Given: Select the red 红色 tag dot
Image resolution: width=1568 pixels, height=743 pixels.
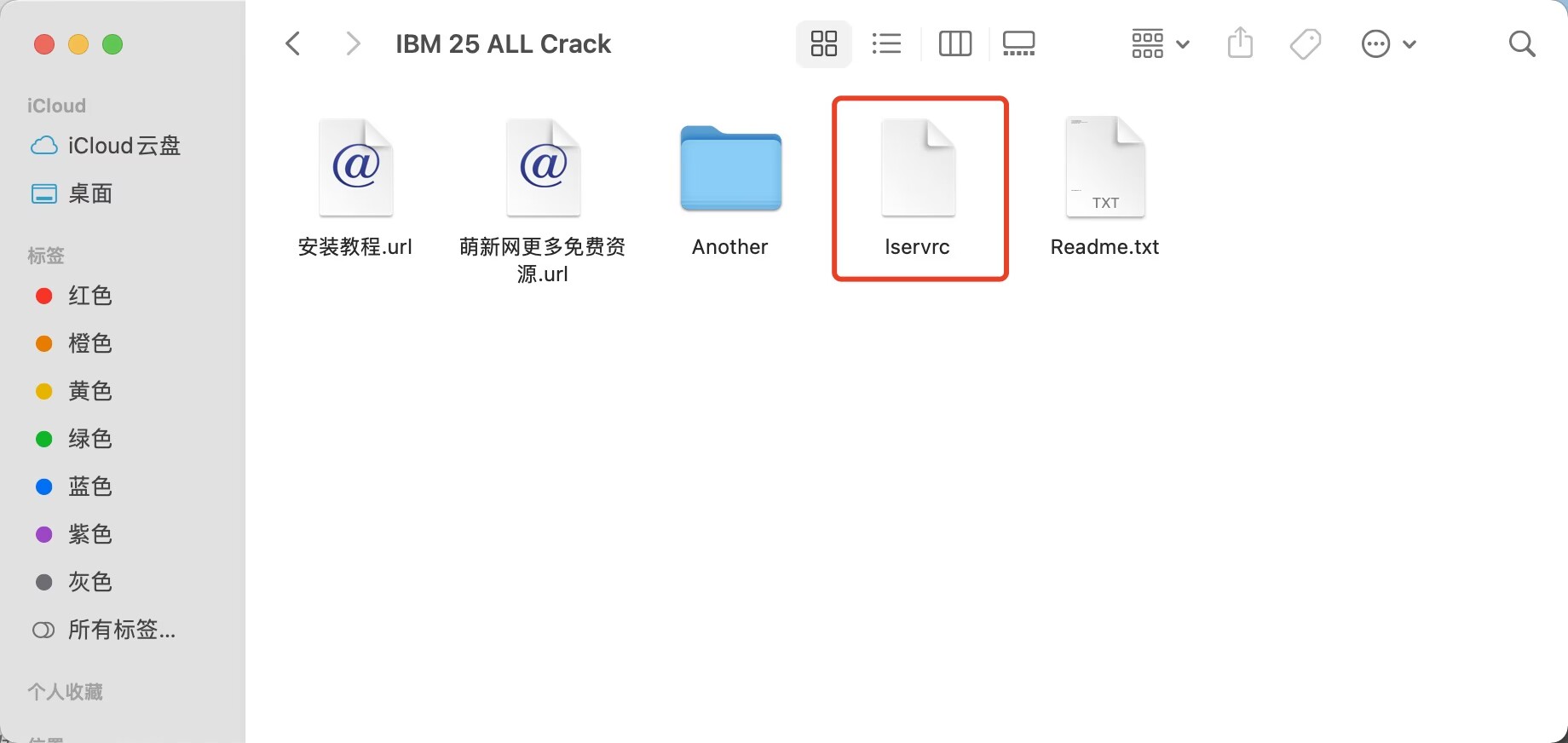Looking at the screenshot, I should [x=44, y=296].
